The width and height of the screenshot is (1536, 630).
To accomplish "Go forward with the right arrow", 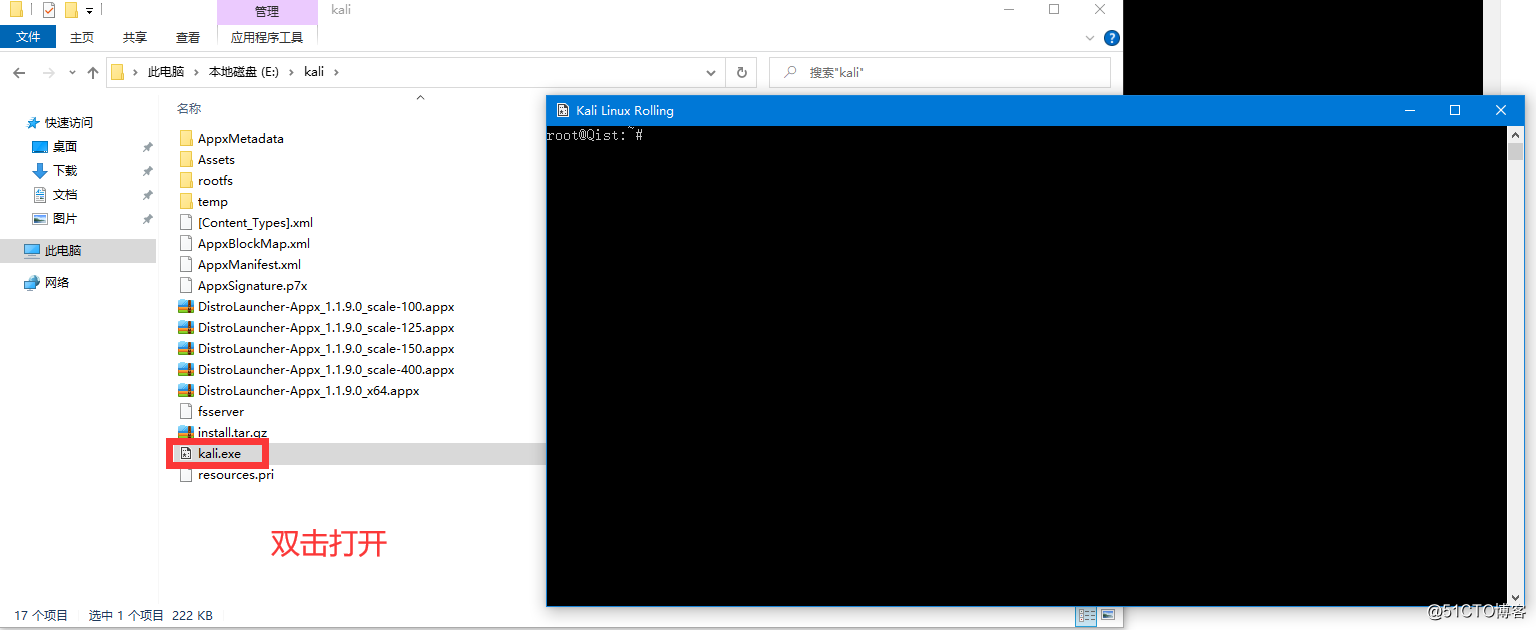I will click(x=47, y=72).
